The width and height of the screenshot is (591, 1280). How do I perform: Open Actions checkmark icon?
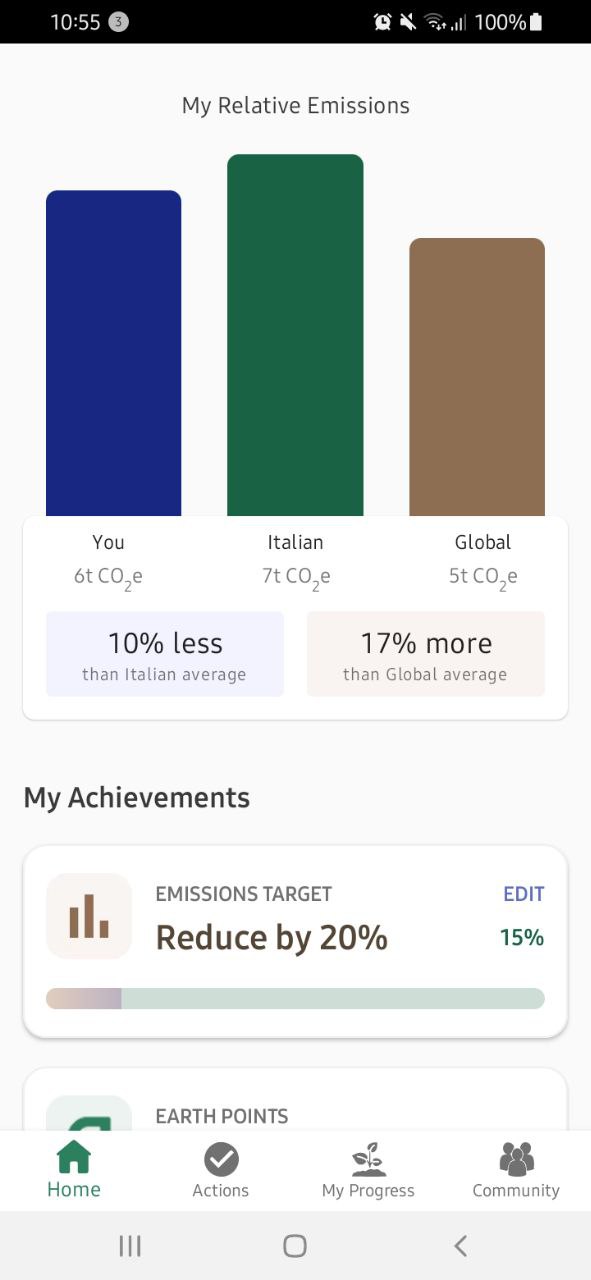[x=221, y=1159]
